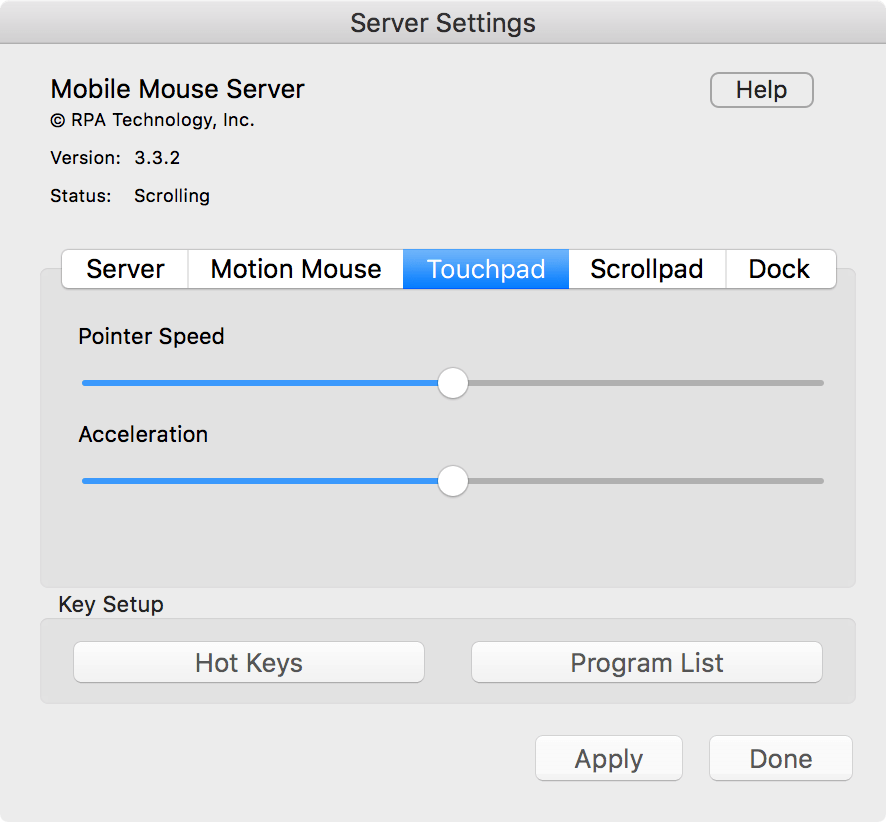
Task: Click the Help button
Action: point(761,90)
